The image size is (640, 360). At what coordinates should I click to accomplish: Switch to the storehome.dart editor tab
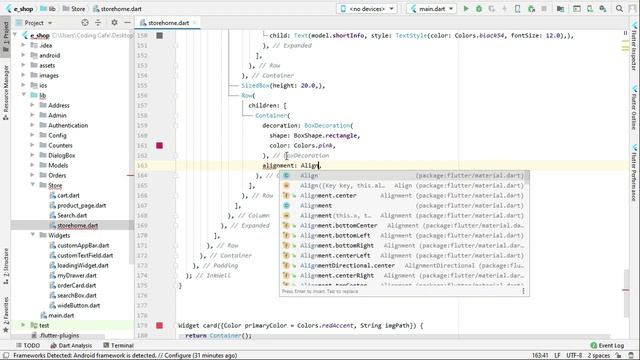coord(168,23)
